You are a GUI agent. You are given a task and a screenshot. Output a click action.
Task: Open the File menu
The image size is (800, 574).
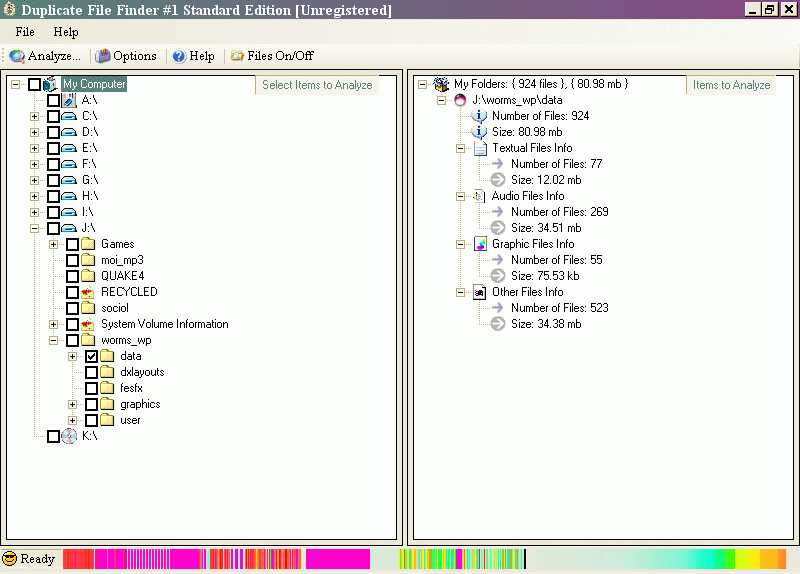(25, 32)
